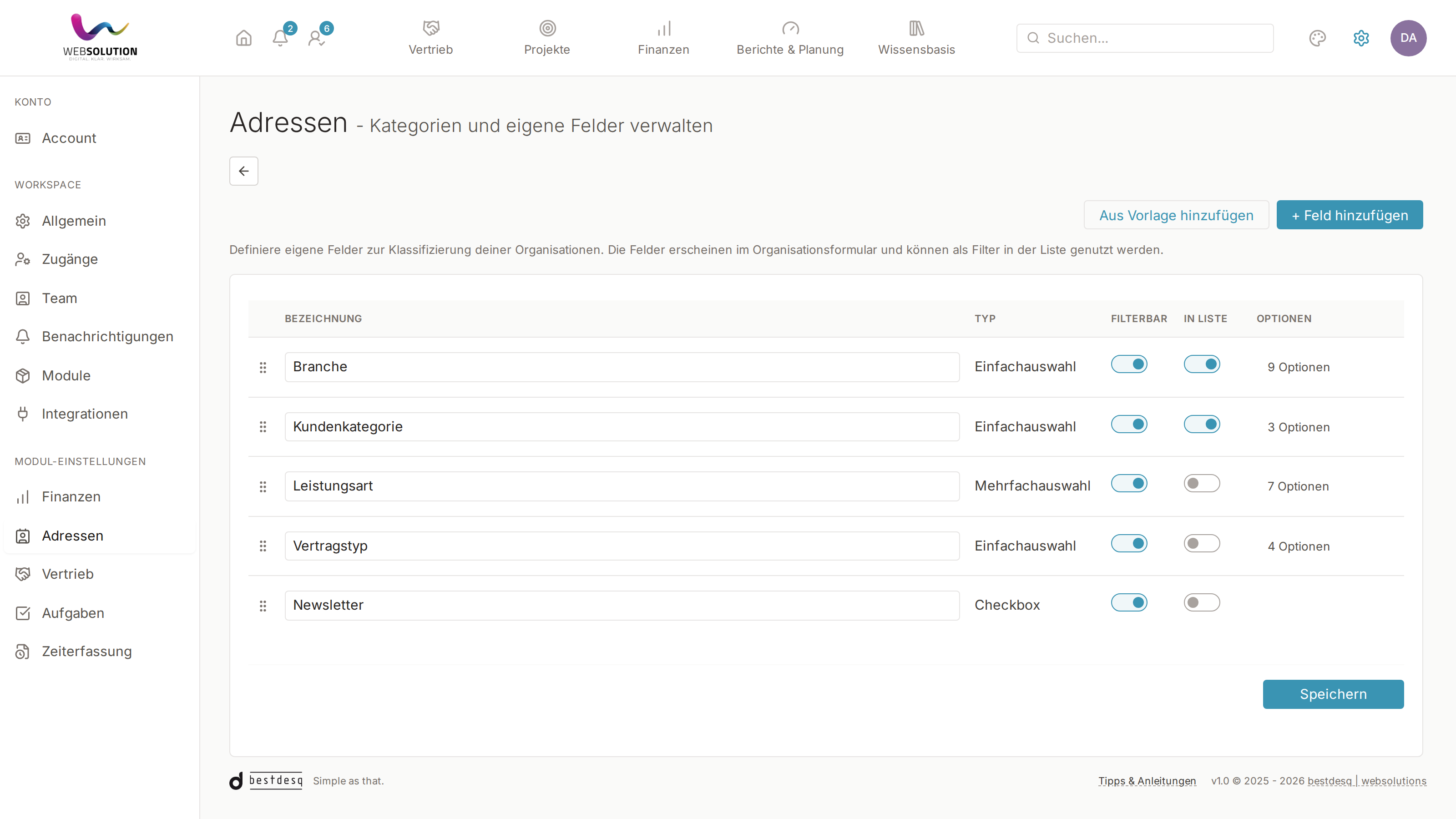The image size is (1456, 819).
Task: Grab the drag handle of Leistungsart row
Action: [263, 487]
